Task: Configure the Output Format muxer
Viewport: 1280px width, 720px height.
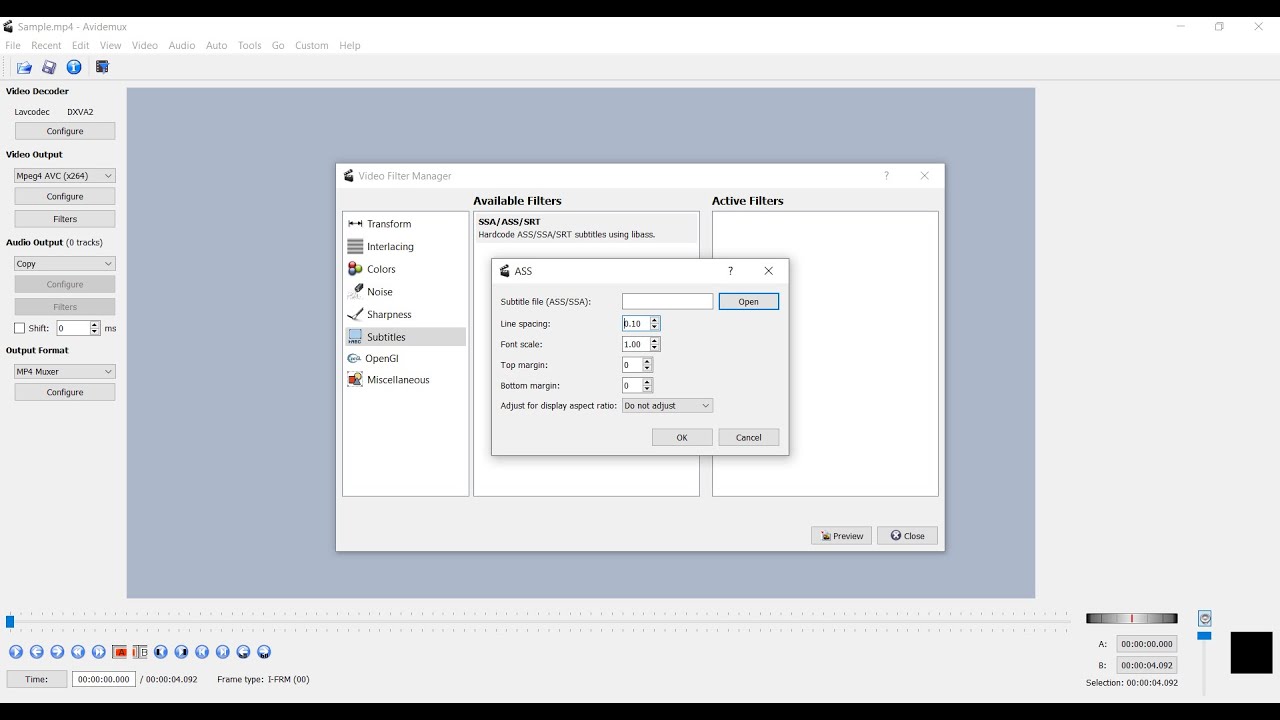Action: pyautogui.click(x=65, y=392)
